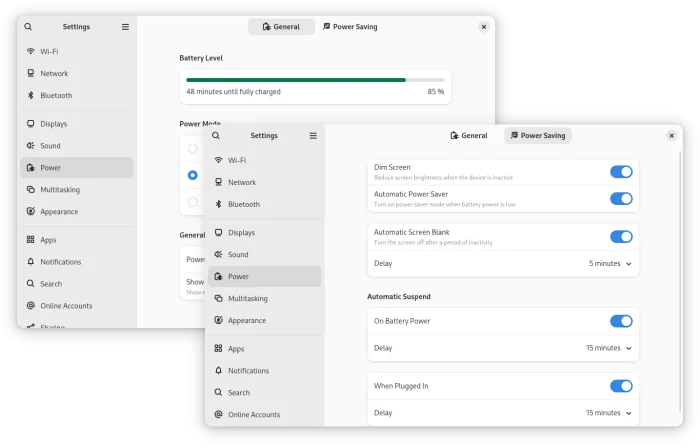Image resolution: width=700 pixels, height=448 pixels.
Task: Open hamburger menu in back Settings window
Action: coord(125,27)
